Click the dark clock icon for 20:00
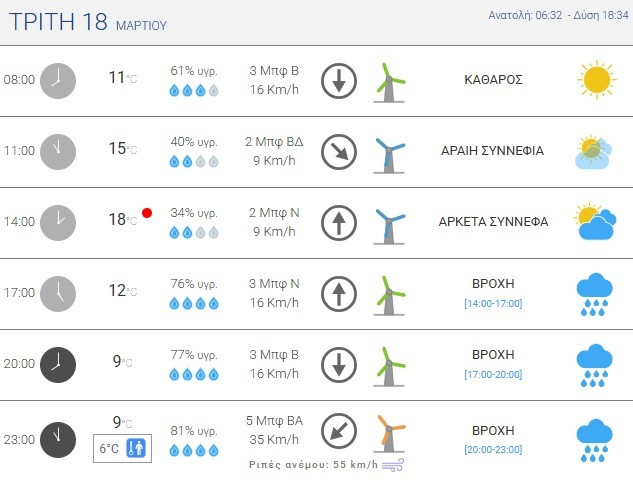633x480 pixels. coord(58,363)
